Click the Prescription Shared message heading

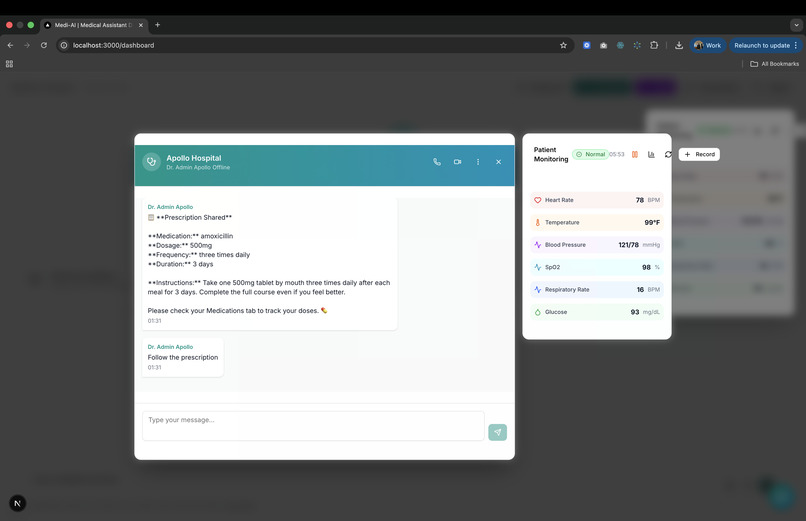pos(194,217)
